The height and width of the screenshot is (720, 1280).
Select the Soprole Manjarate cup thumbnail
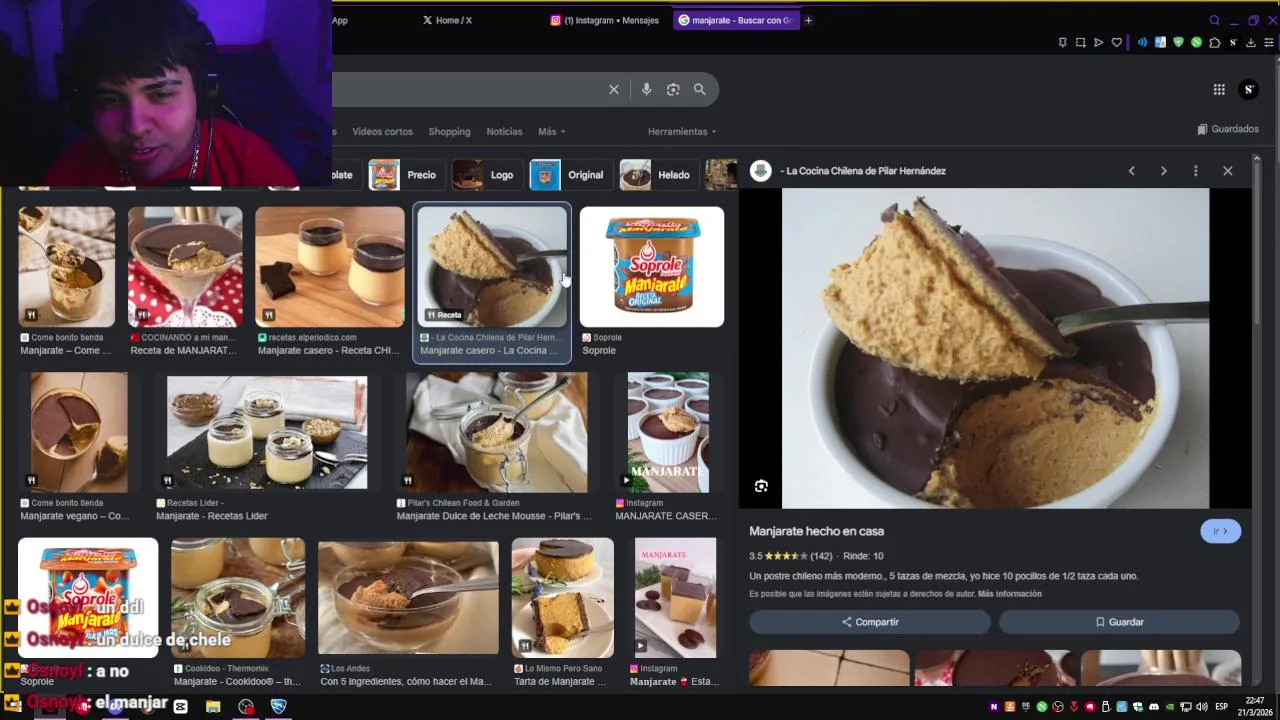point(652,267)
